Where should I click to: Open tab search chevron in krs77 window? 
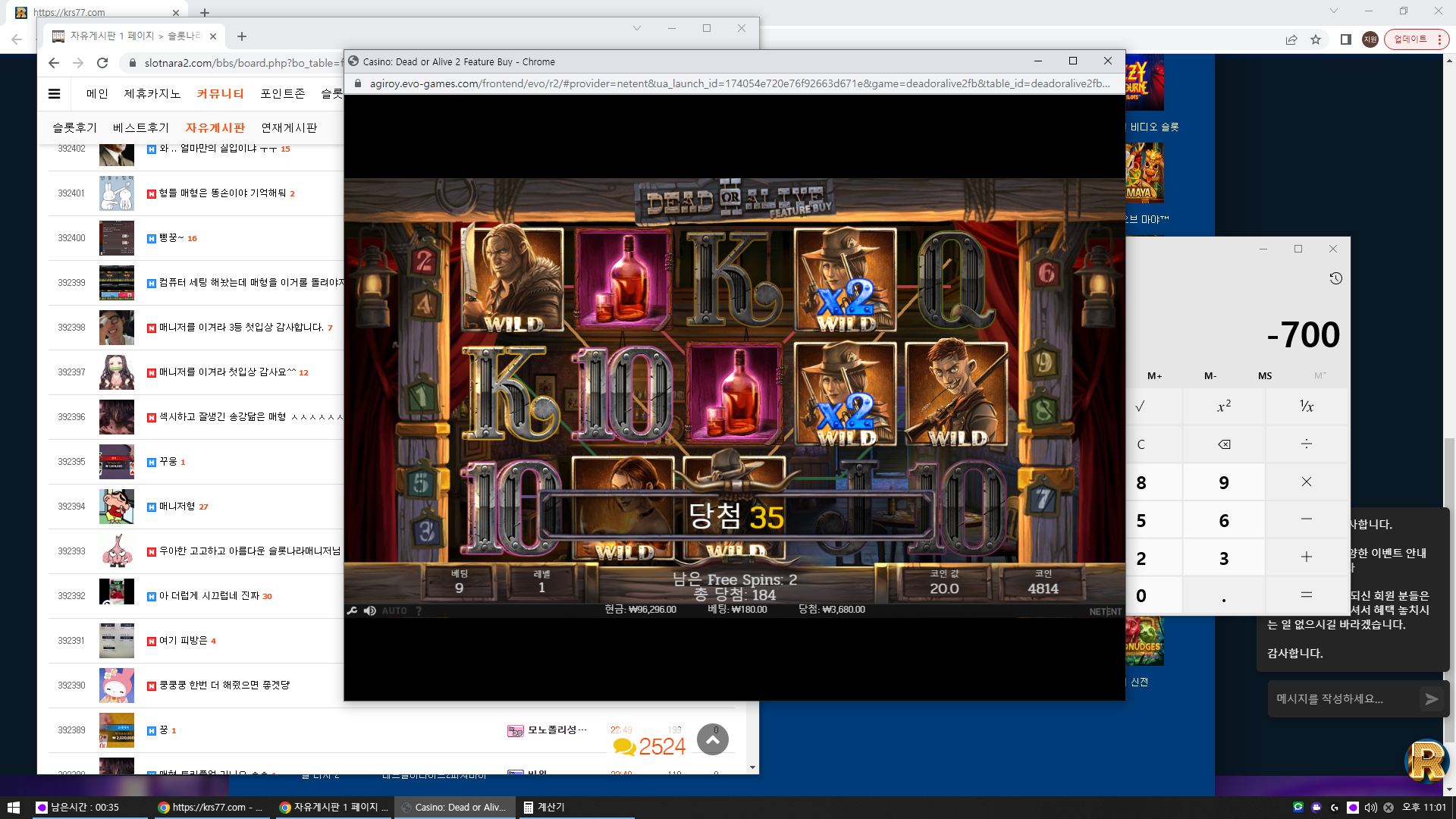coord(1334,11)
